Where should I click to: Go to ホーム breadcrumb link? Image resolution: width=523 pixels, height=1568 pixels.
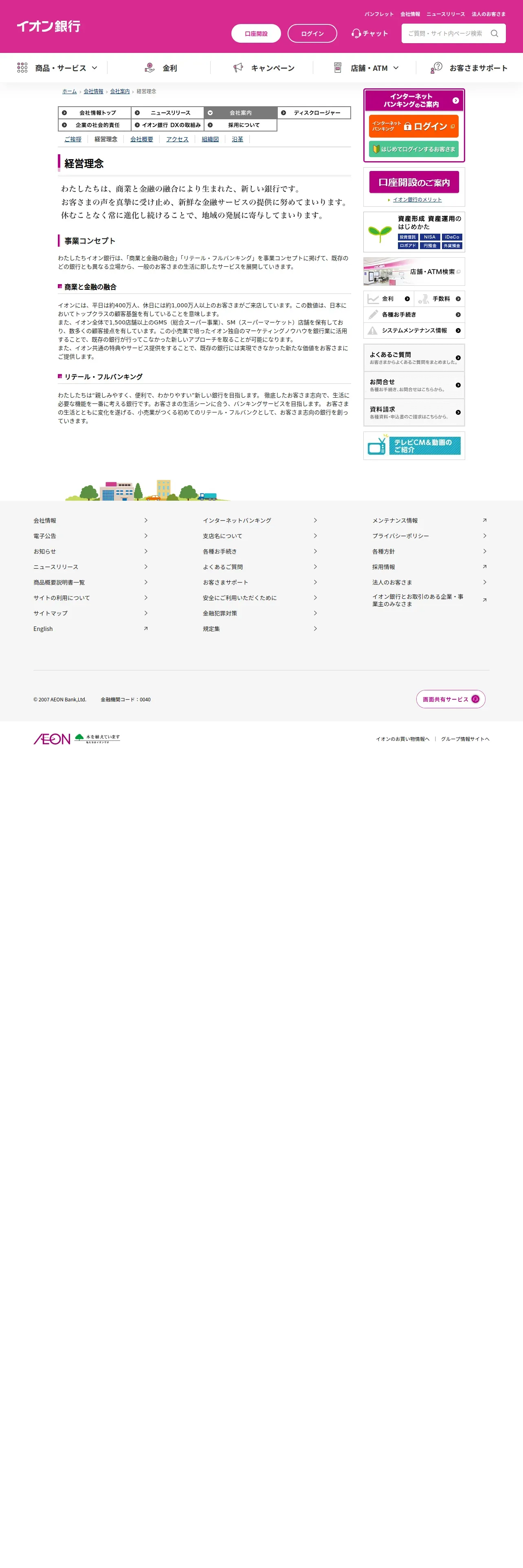pos(69,91)
